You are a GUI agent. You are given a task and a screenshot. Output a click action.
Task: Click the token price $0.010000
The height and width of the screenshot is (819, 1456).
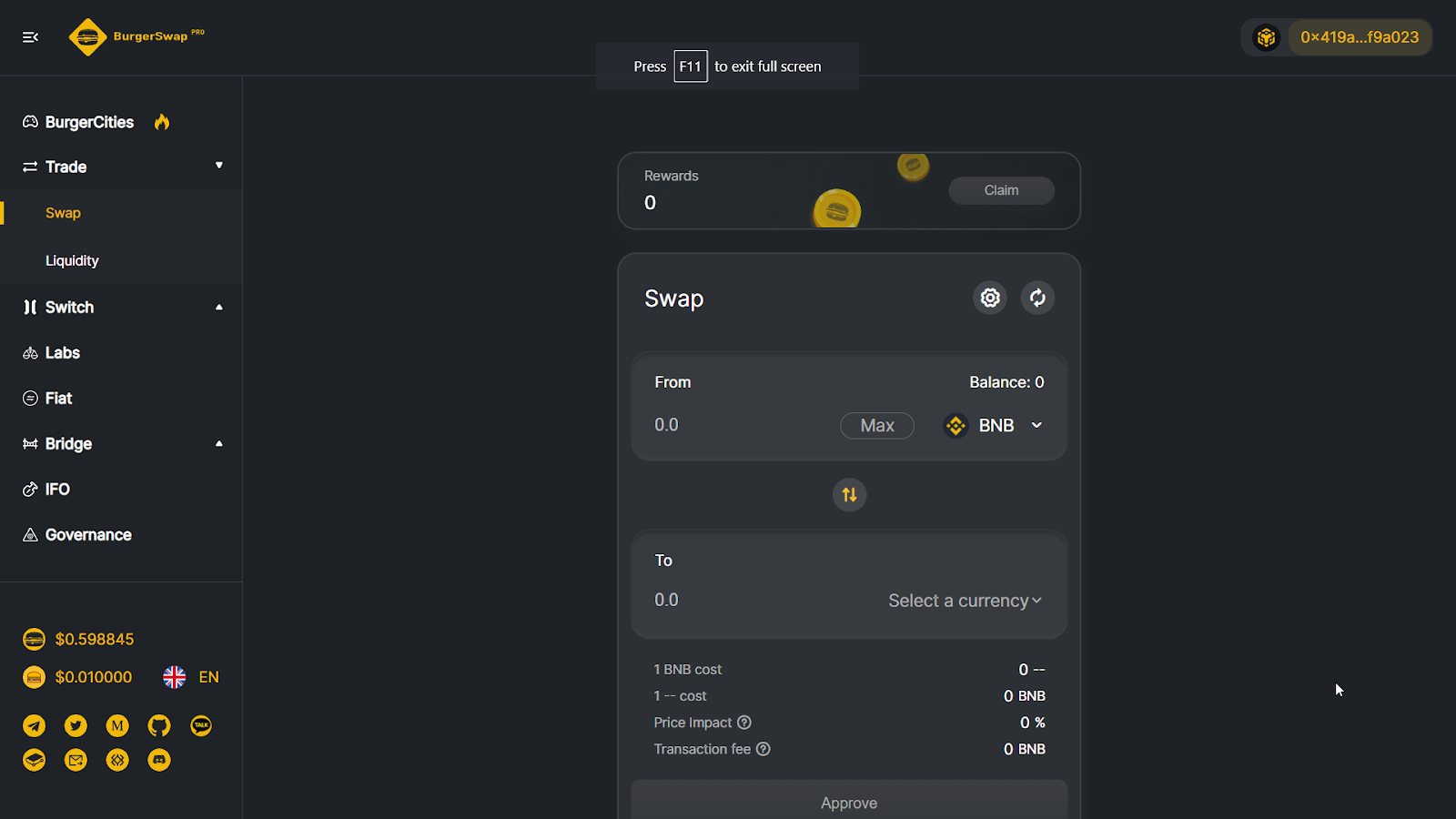pos(94,677)
